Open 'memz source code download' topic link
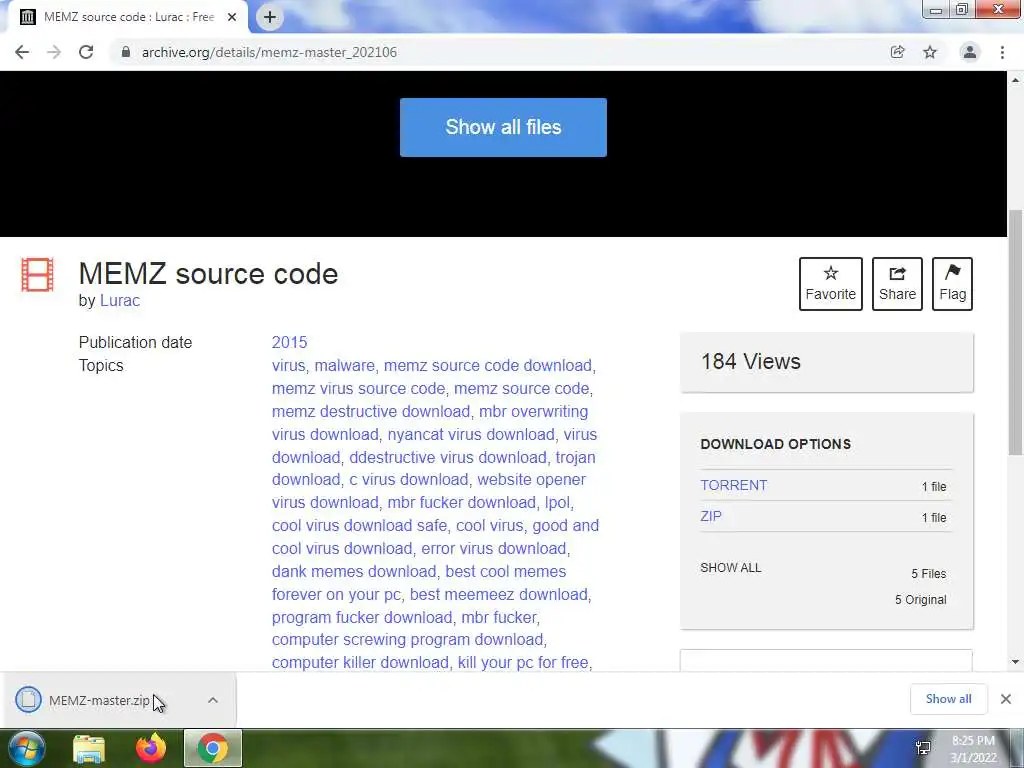 (488, 365)
